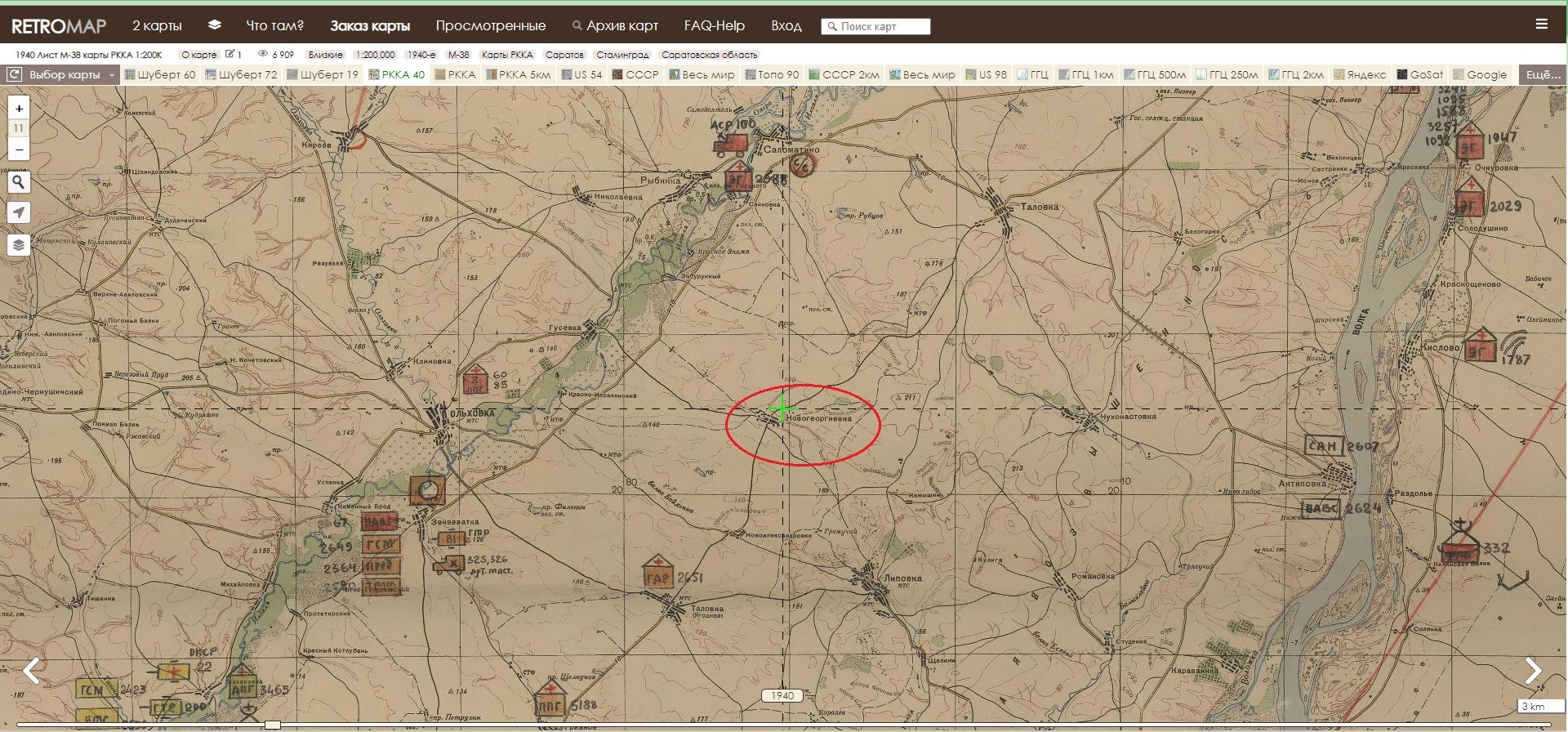Switch to the Google map layer
Viewport: 1568px width, 732px height.
pos(1480,74)
